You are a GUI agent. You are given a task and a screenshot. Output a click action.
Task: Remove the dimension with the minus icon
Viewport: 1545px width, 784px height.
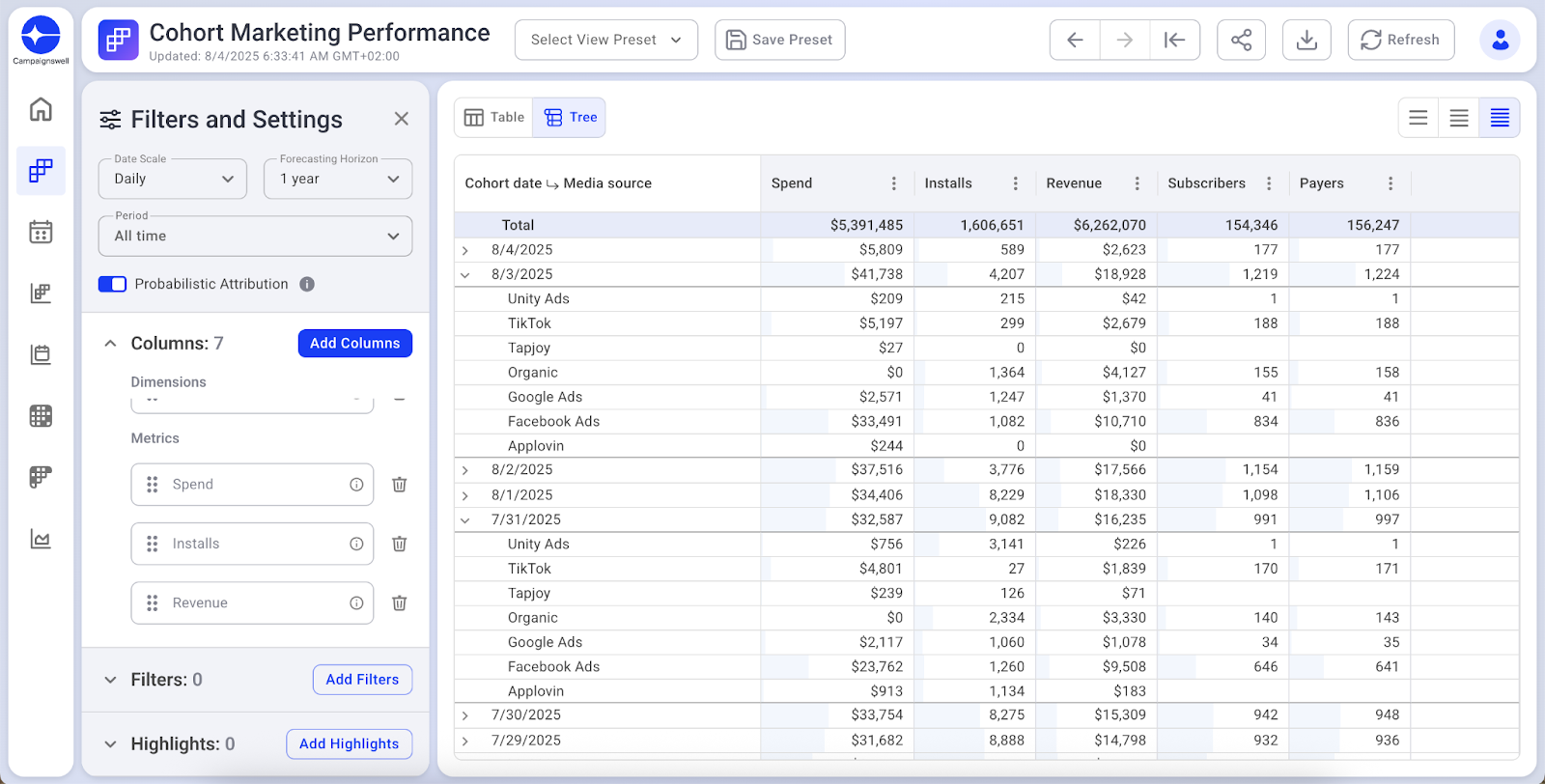(400, 399)
